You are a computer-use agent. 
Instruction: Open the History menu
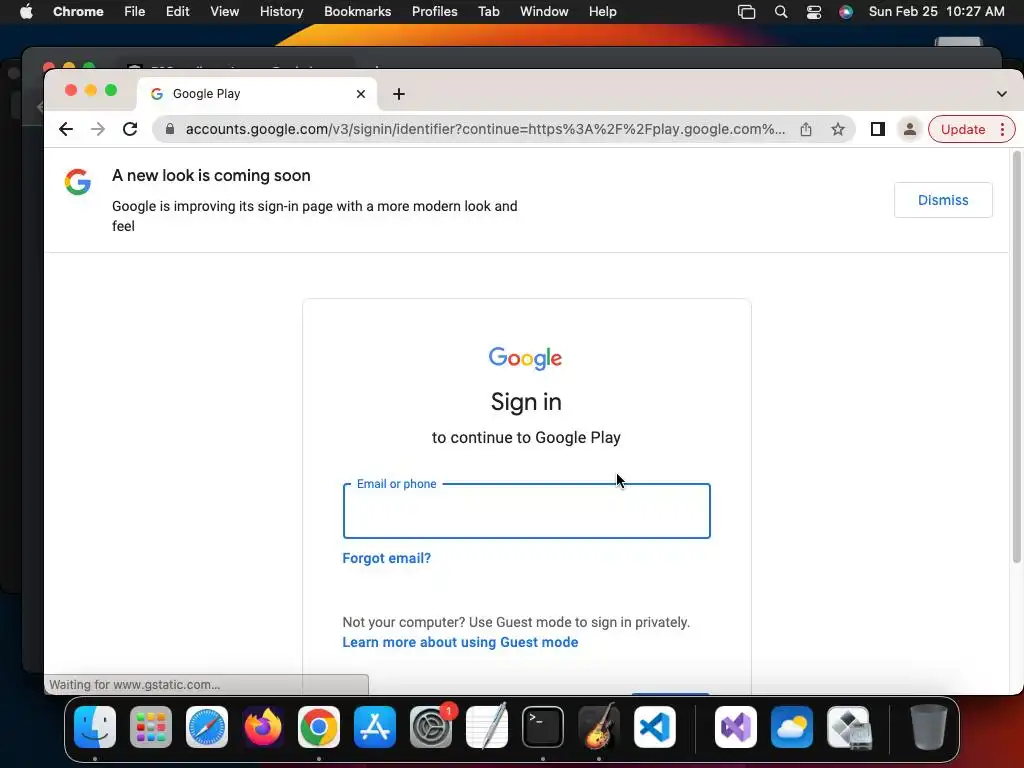[281, 12]
